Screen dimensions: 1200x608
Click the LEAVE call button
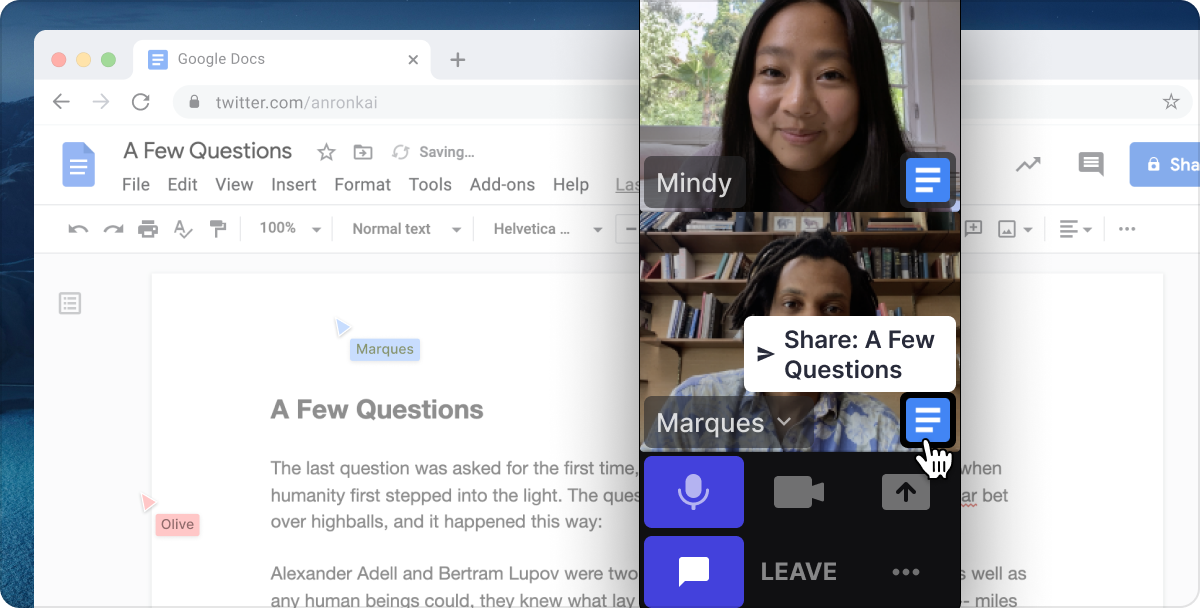point(799,572)
